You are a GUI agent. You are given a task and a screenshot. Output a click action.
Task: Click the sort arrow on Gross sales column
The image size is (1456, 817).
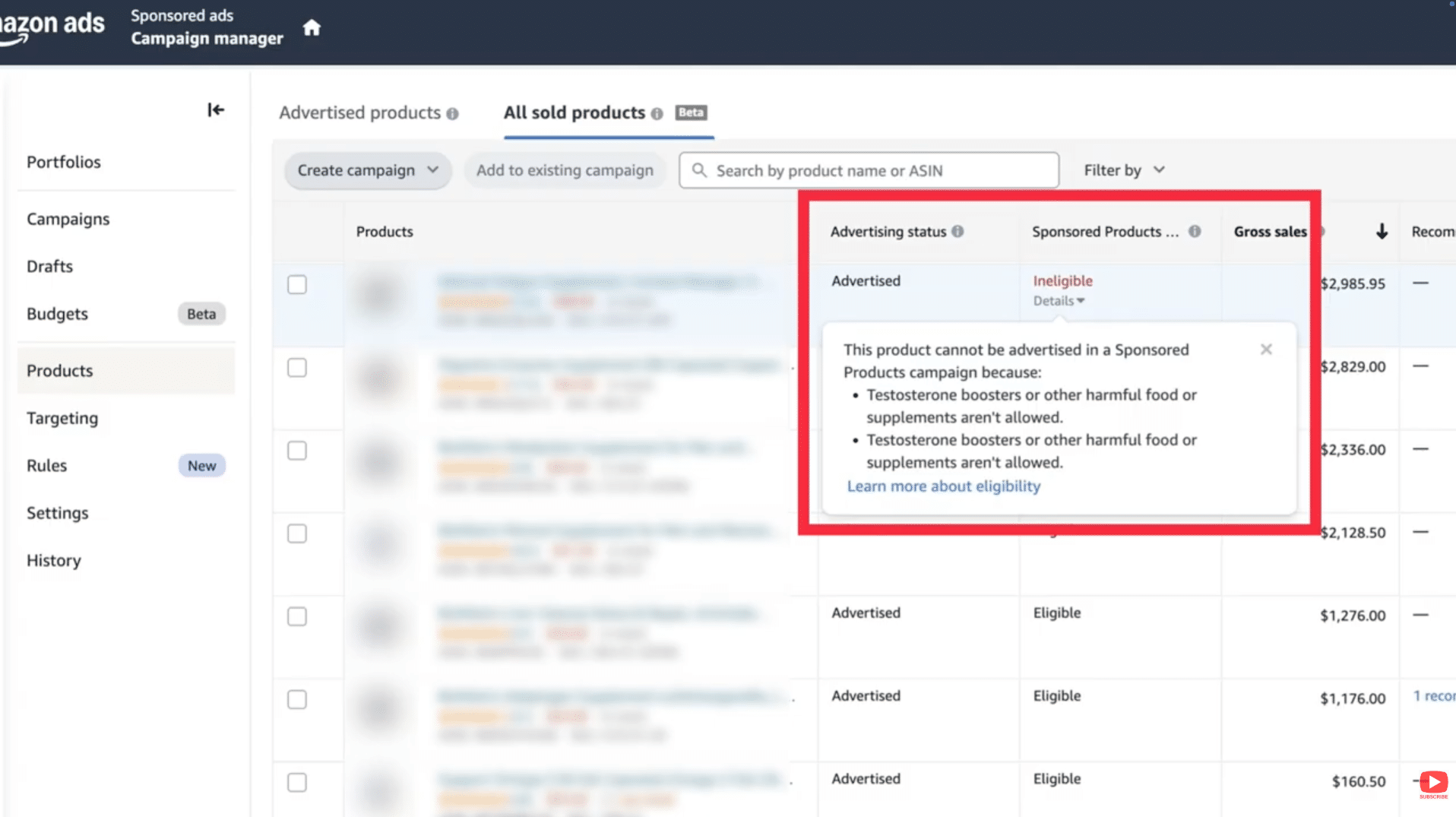(1381, 232)
